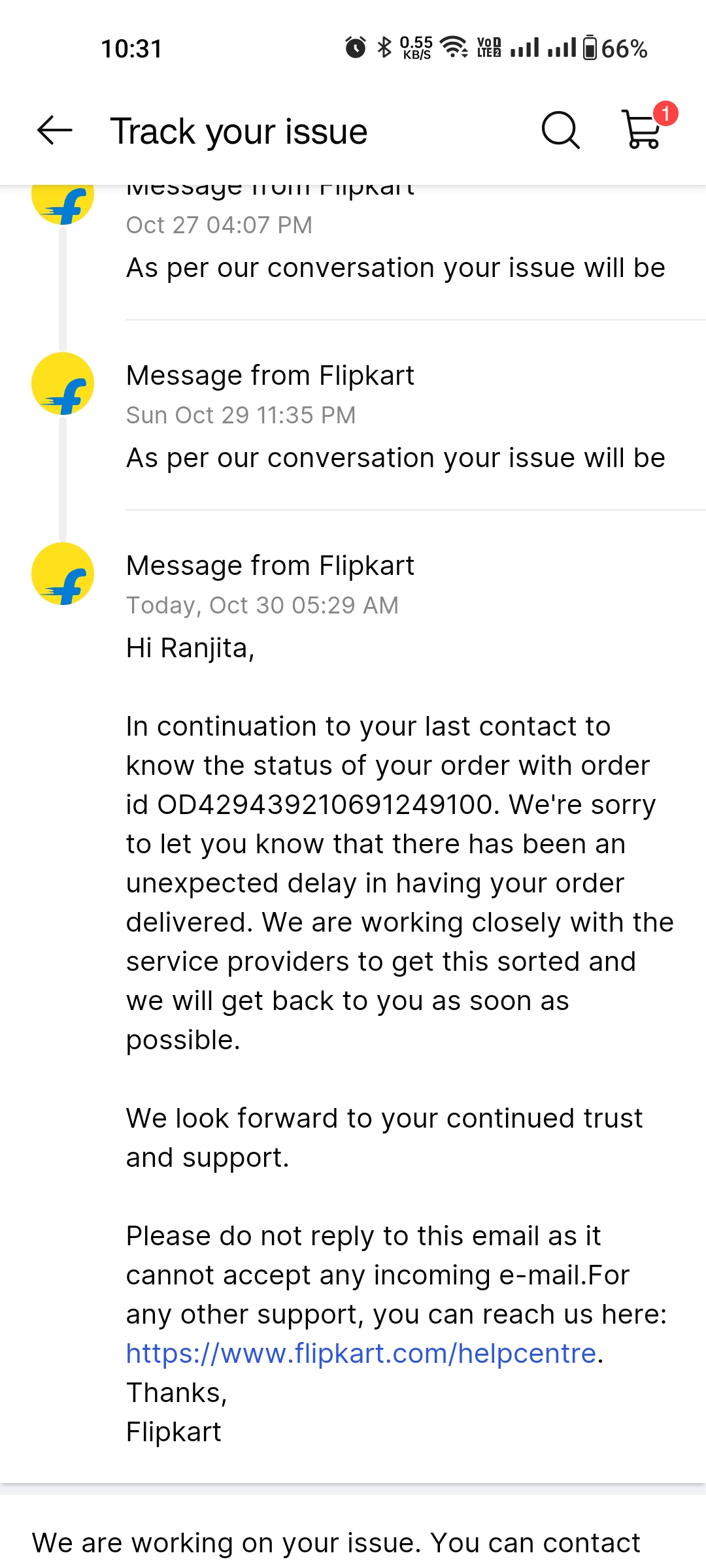Tap the Flipkart logo beside the Oct 29 message
The height and width of the screenshot is (1568, 706).
(63, 384)
